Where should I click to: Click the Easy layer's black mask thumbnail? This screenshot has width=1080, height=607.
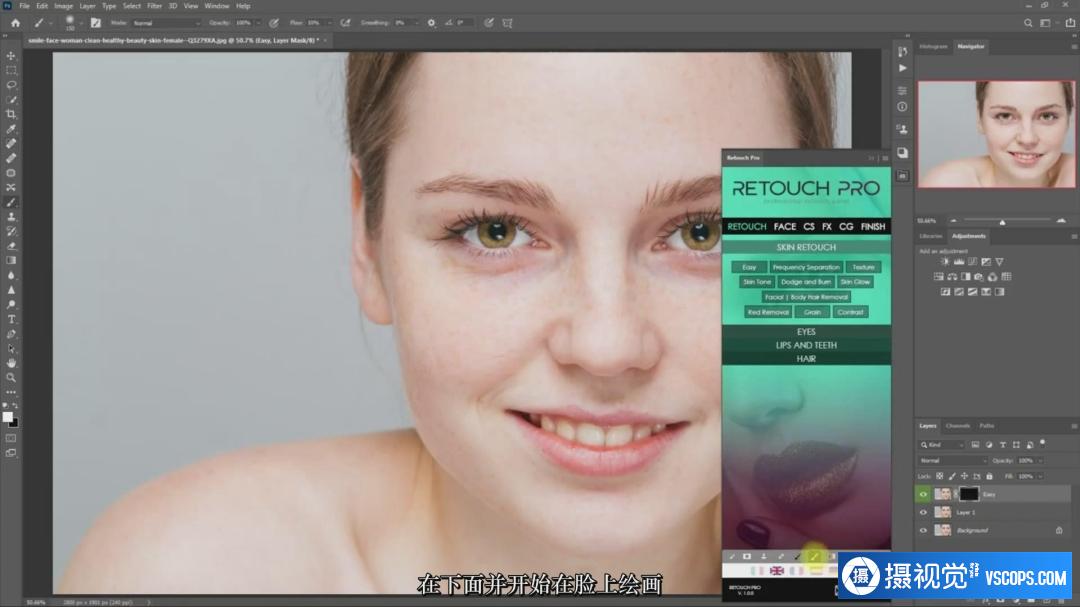pos(968,494)
